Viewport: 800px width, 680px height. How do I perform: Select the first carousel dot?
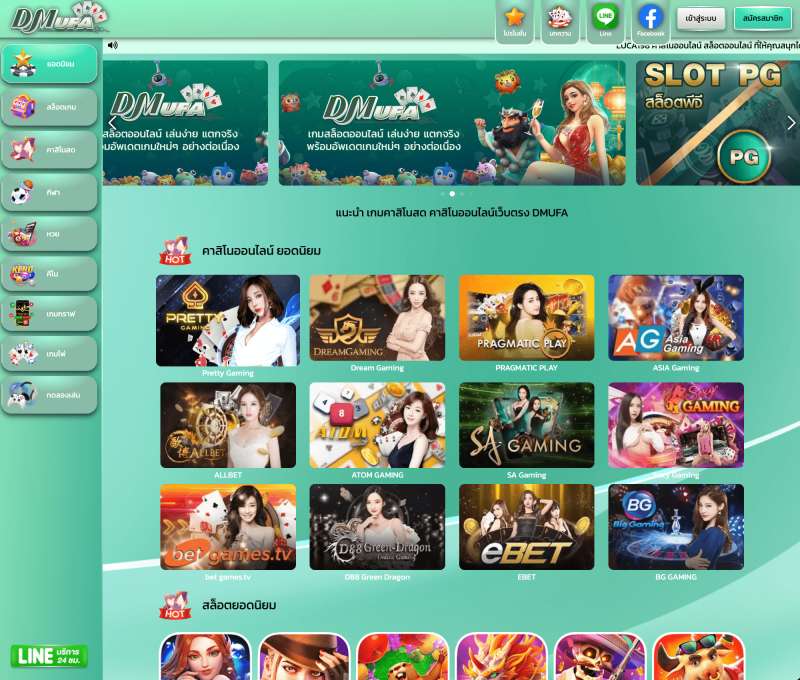point(442,194)
